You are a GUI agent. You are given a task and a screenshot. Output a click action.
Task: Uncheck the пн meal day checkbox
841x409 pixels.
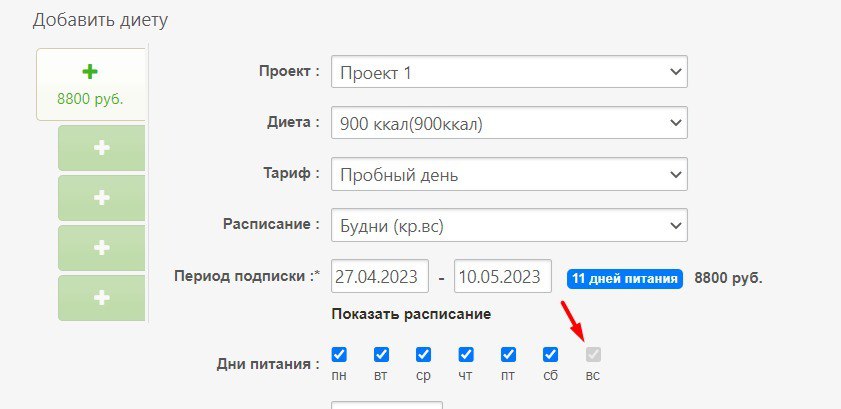(x=339, y=355)
